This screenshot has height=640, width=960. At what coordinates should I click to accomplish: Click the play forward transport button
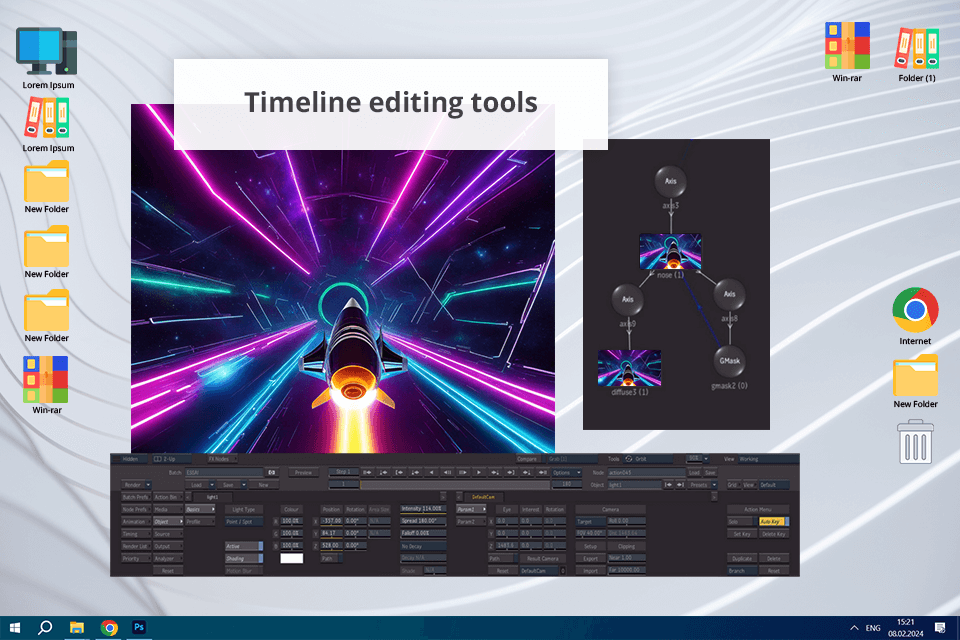coord(479,473)
